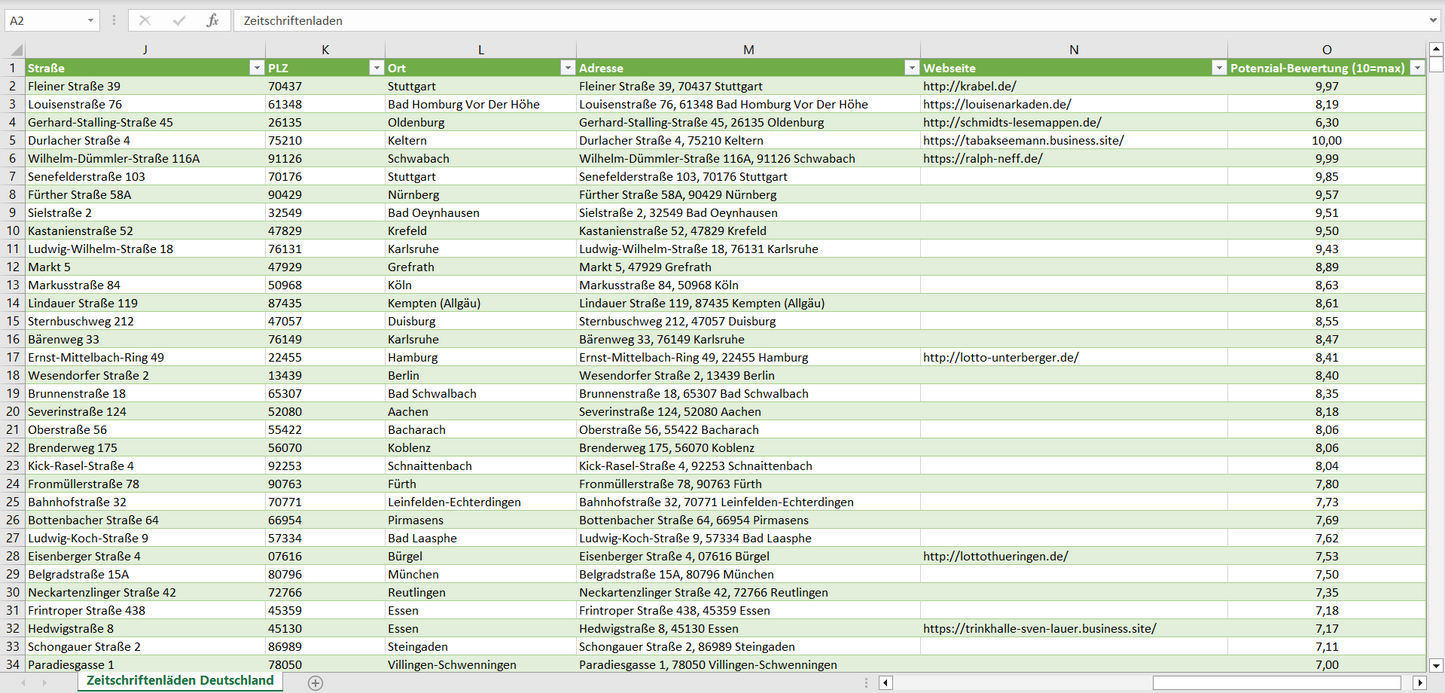Viewport: 1445px width, 693px height.
Task: Click the formula bar Enter checkmark icon
Action: click(x=179, y=20)
